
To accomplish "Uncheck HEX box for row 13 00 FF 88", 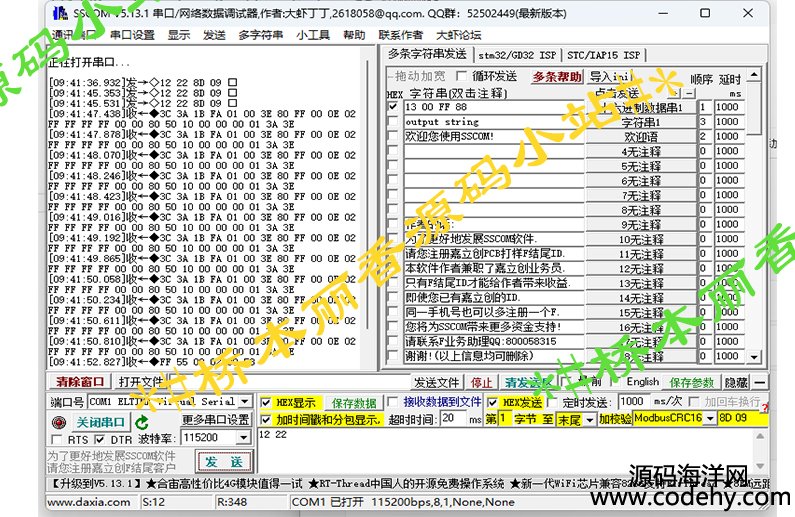I will (x=392, y=107).
